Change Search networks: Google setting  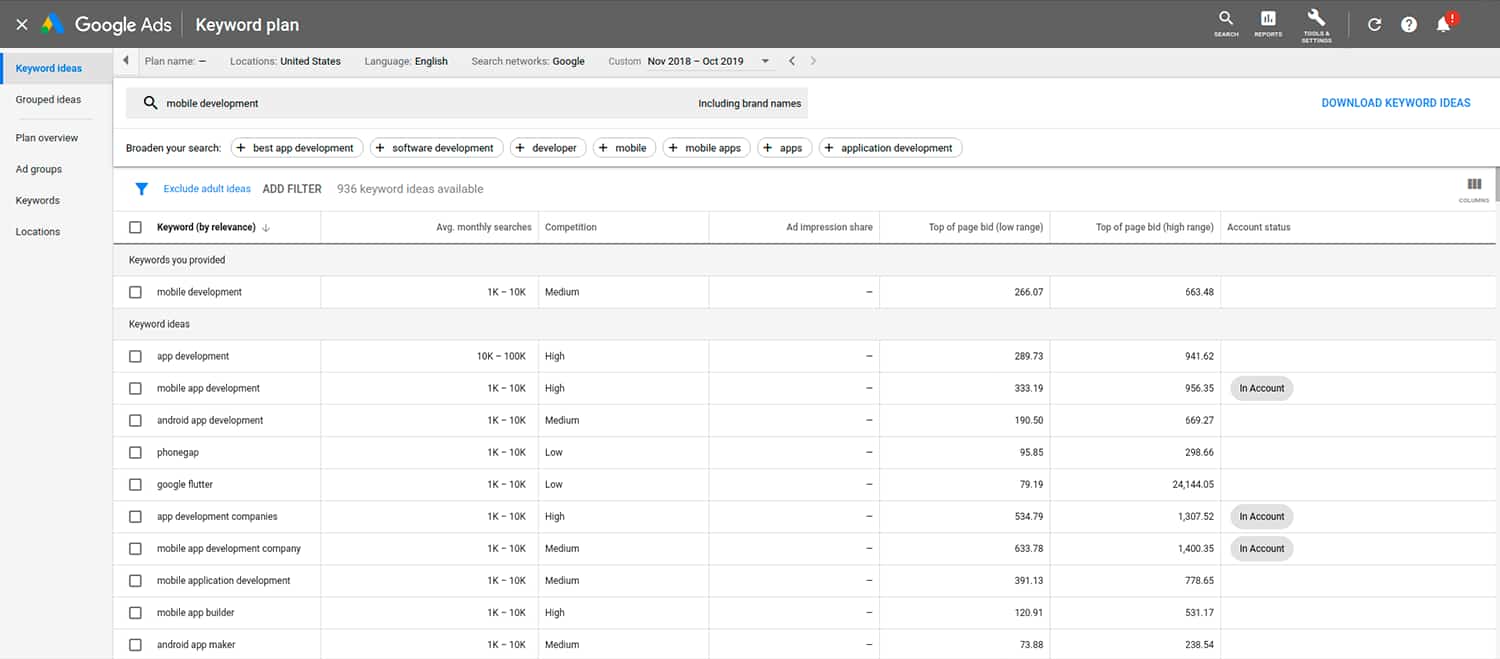click(x=528, y=61)
